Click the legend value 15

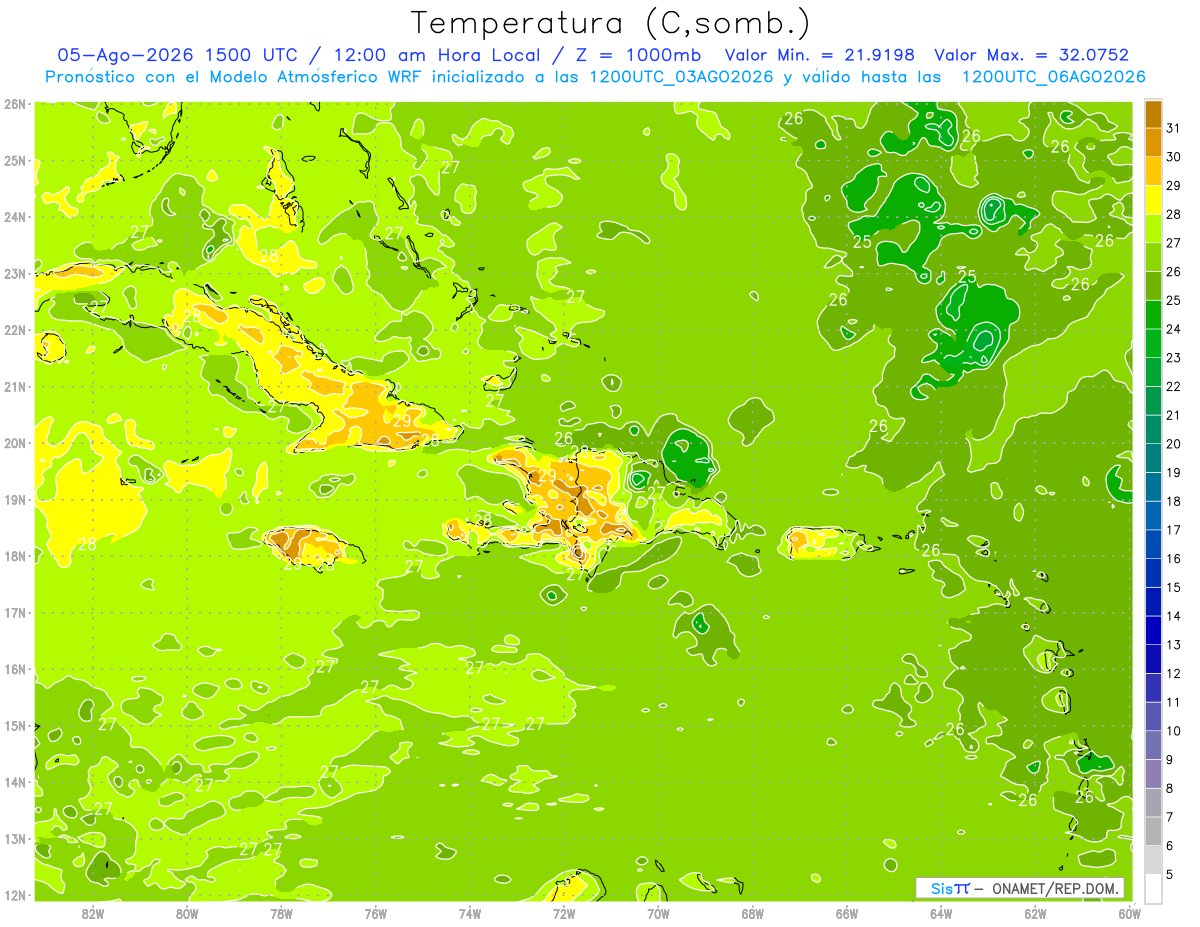[1173, 587]
